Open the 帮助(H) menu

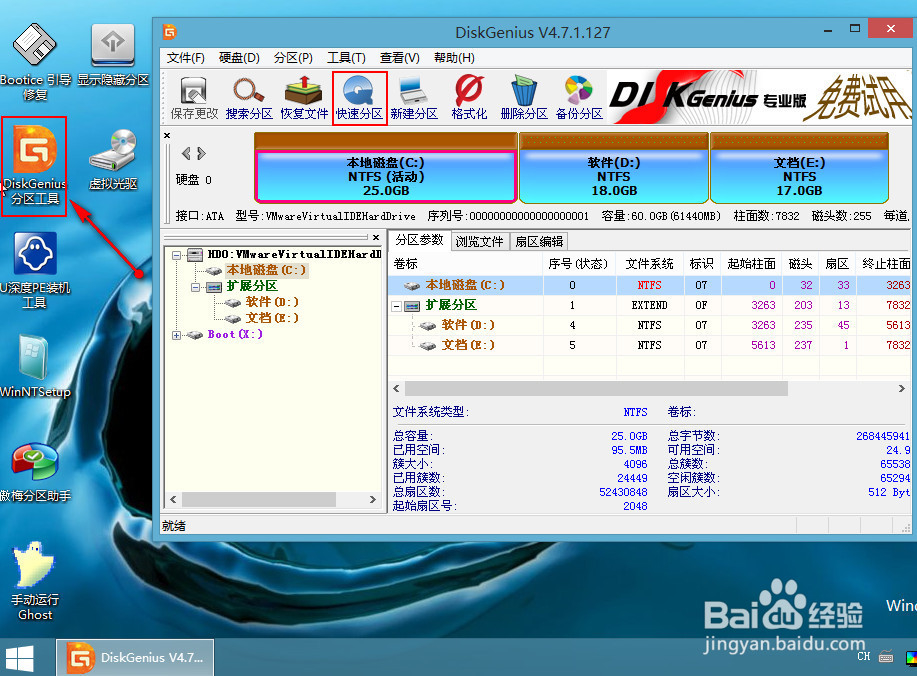coord(454,58)
